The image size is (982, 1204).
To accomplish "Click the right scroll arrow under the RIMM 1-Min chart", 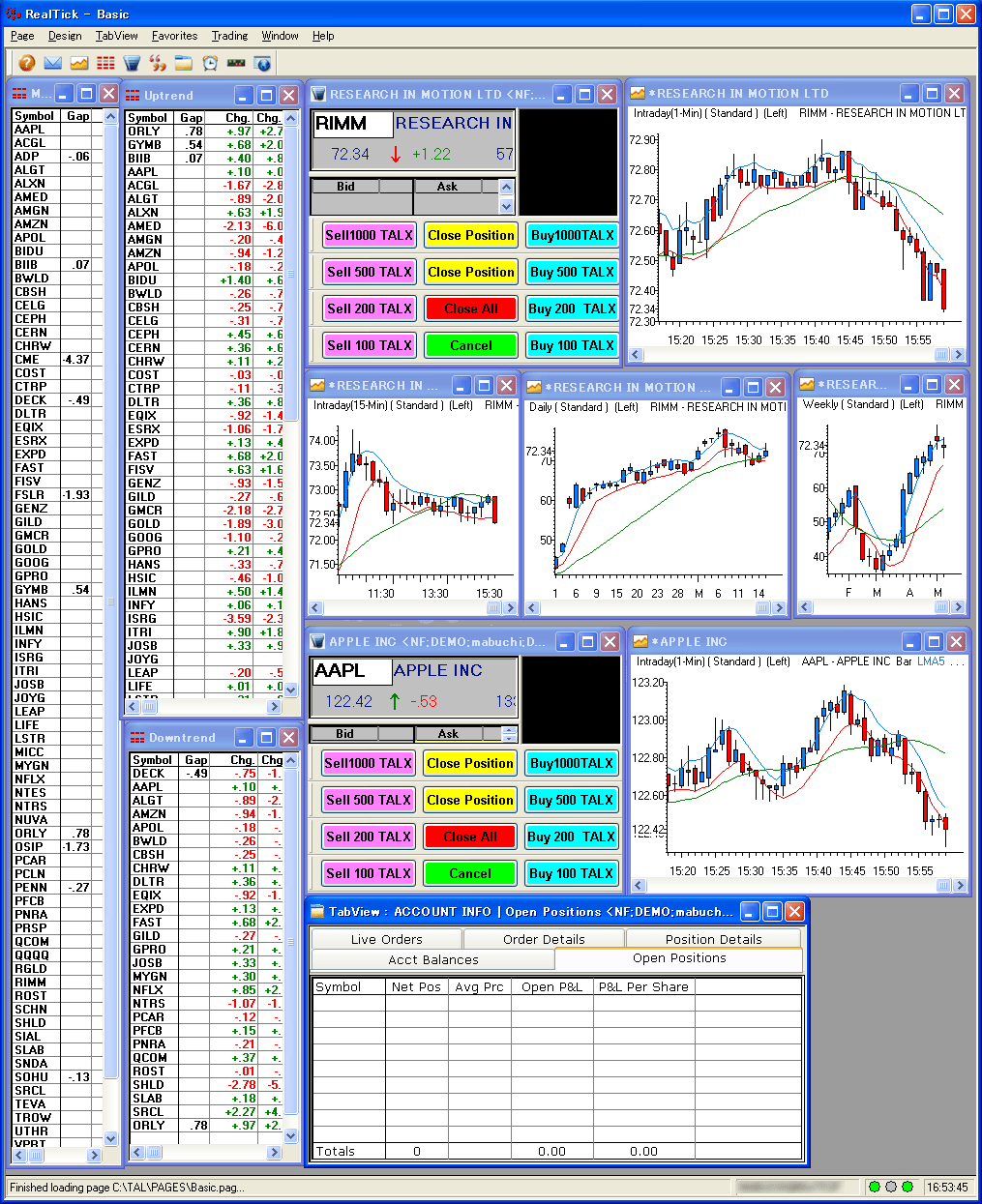I will (x=958, y=354).
